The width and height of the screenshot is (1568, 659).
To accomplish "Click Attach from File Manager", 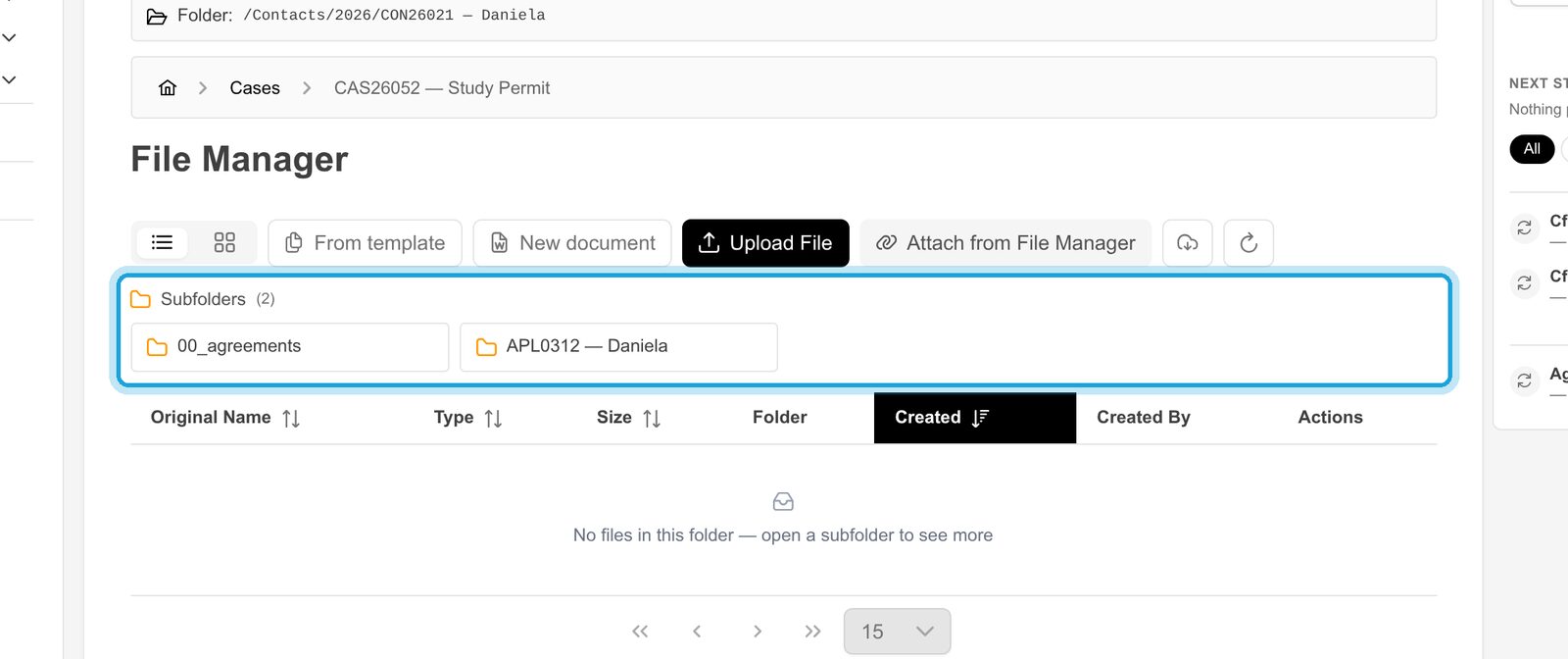I will click(1005, 243).
